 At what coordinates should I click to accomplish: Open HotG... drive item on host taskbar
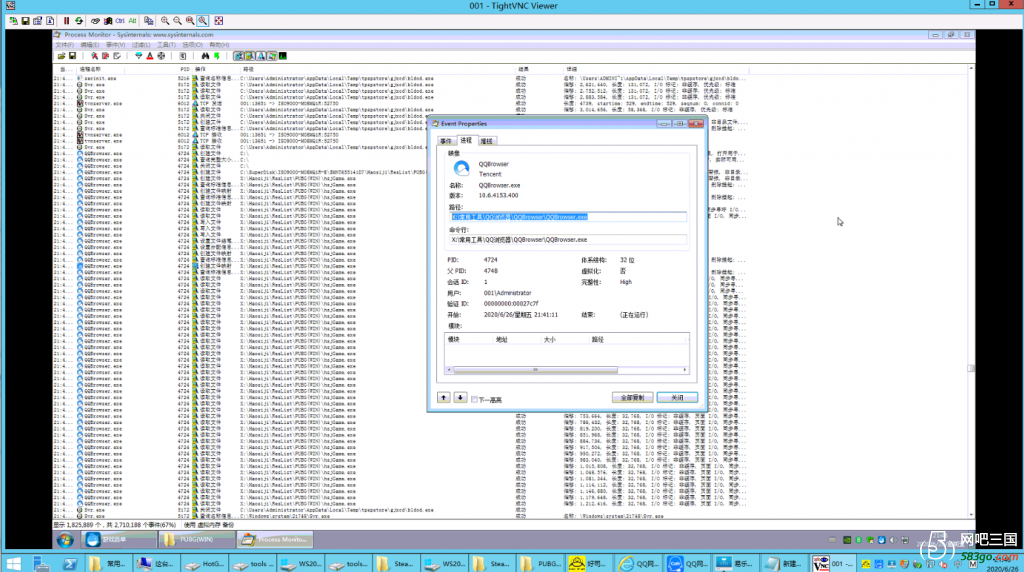click(x=205, y=563)
